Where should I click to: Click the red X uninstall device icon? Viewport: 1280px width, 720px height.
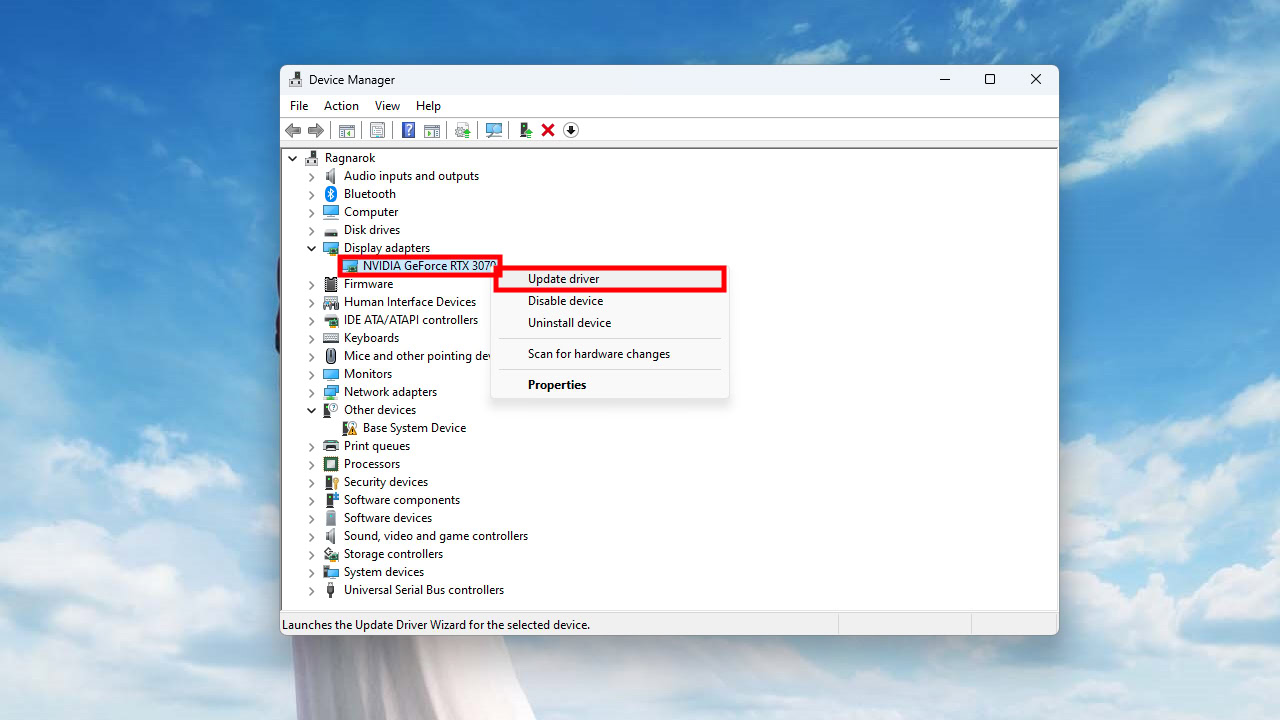point(548,130)
